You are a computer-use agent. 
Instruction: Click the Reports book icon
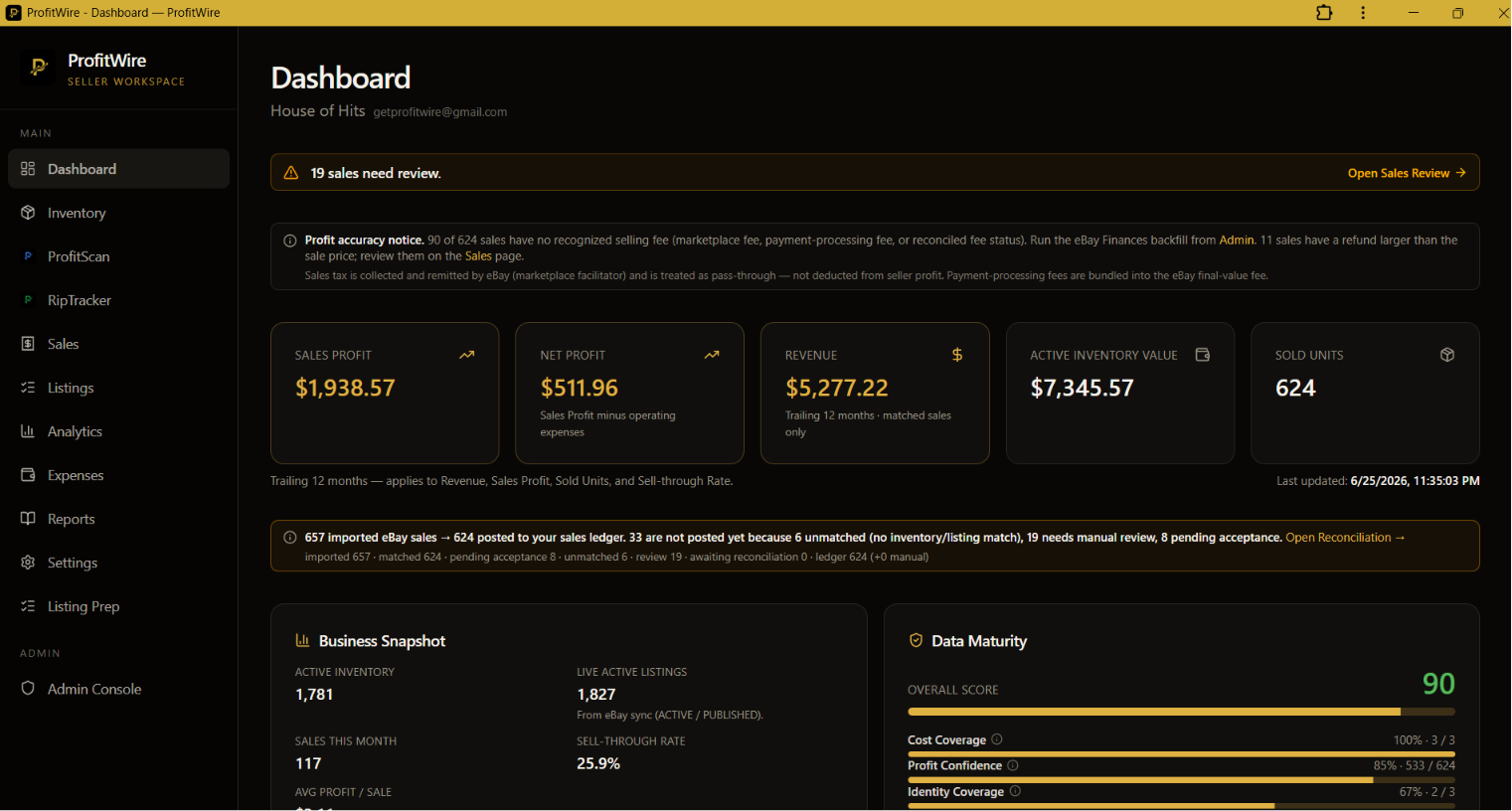[x=28, y=519]
